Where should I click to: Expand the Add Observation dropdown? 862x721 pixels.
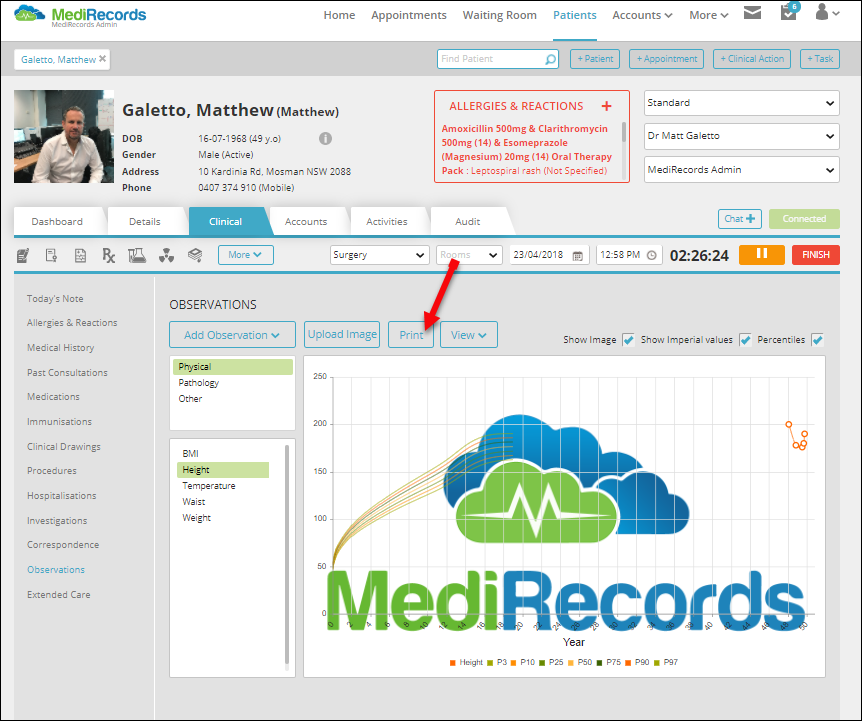[x=232, y=335]
